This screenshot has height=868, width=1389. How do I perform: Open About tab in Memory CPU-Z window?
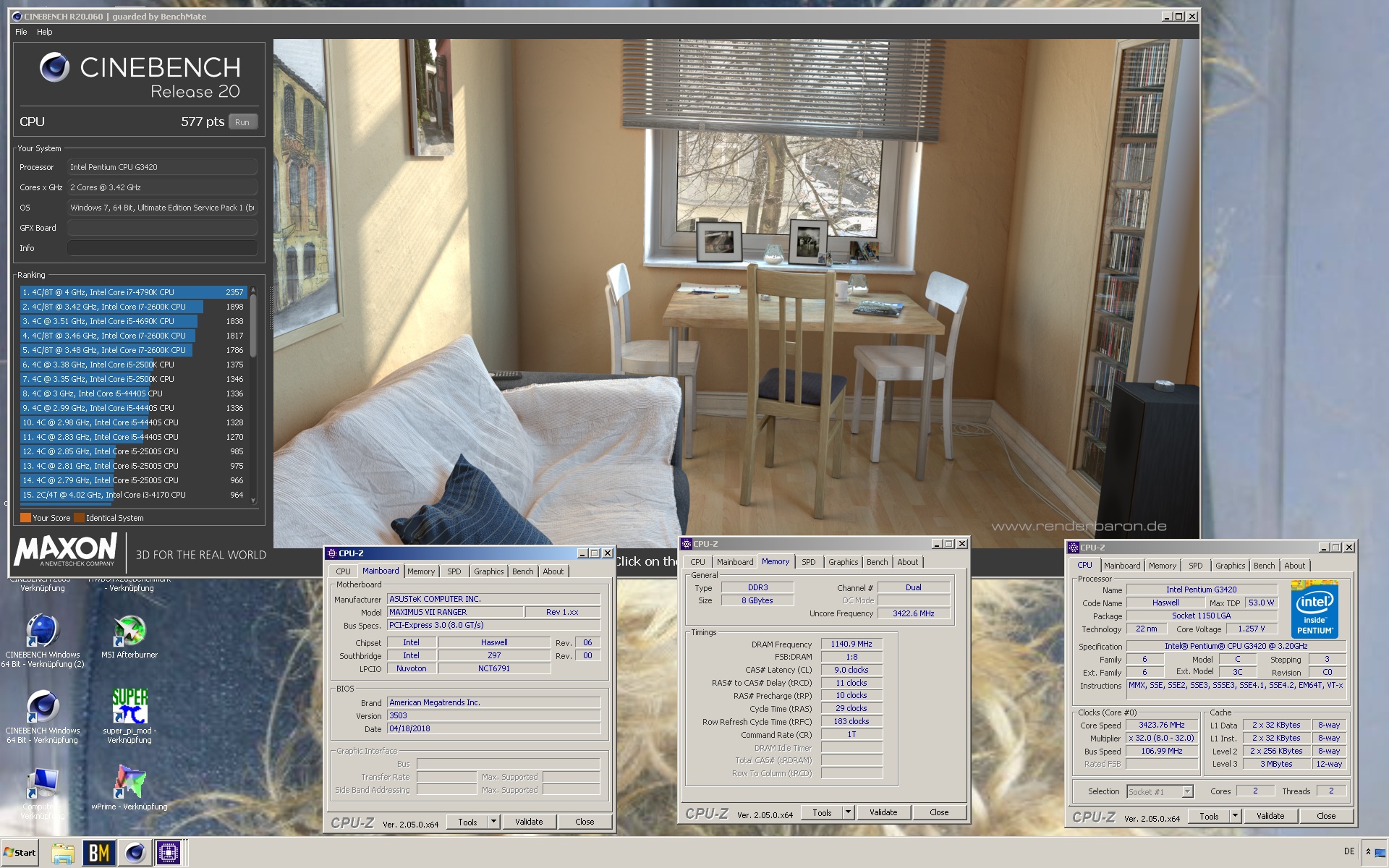[x=907, y=562]
